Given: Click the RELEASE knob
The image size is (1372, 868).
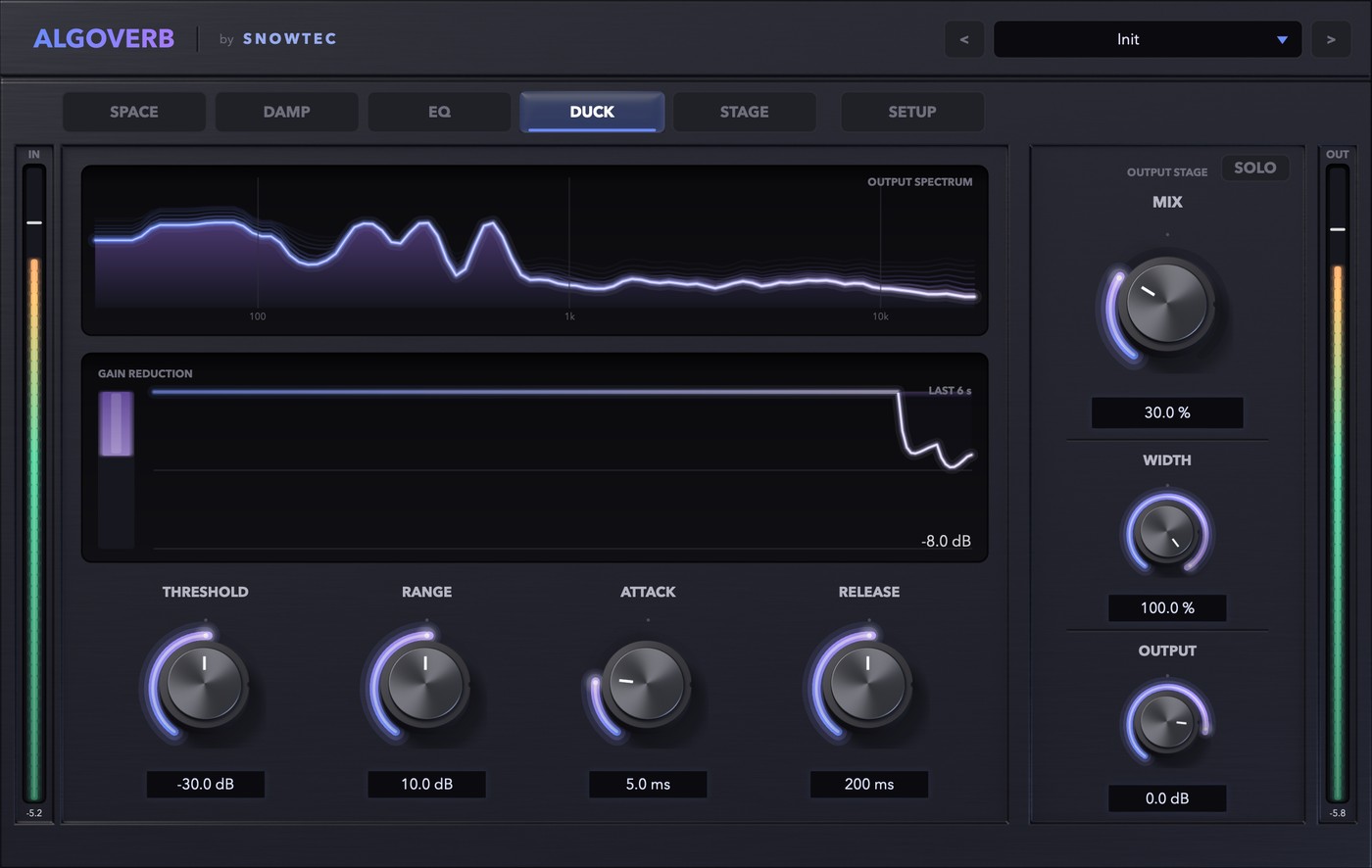Looking at the screenshot, I should coord(868,683).
